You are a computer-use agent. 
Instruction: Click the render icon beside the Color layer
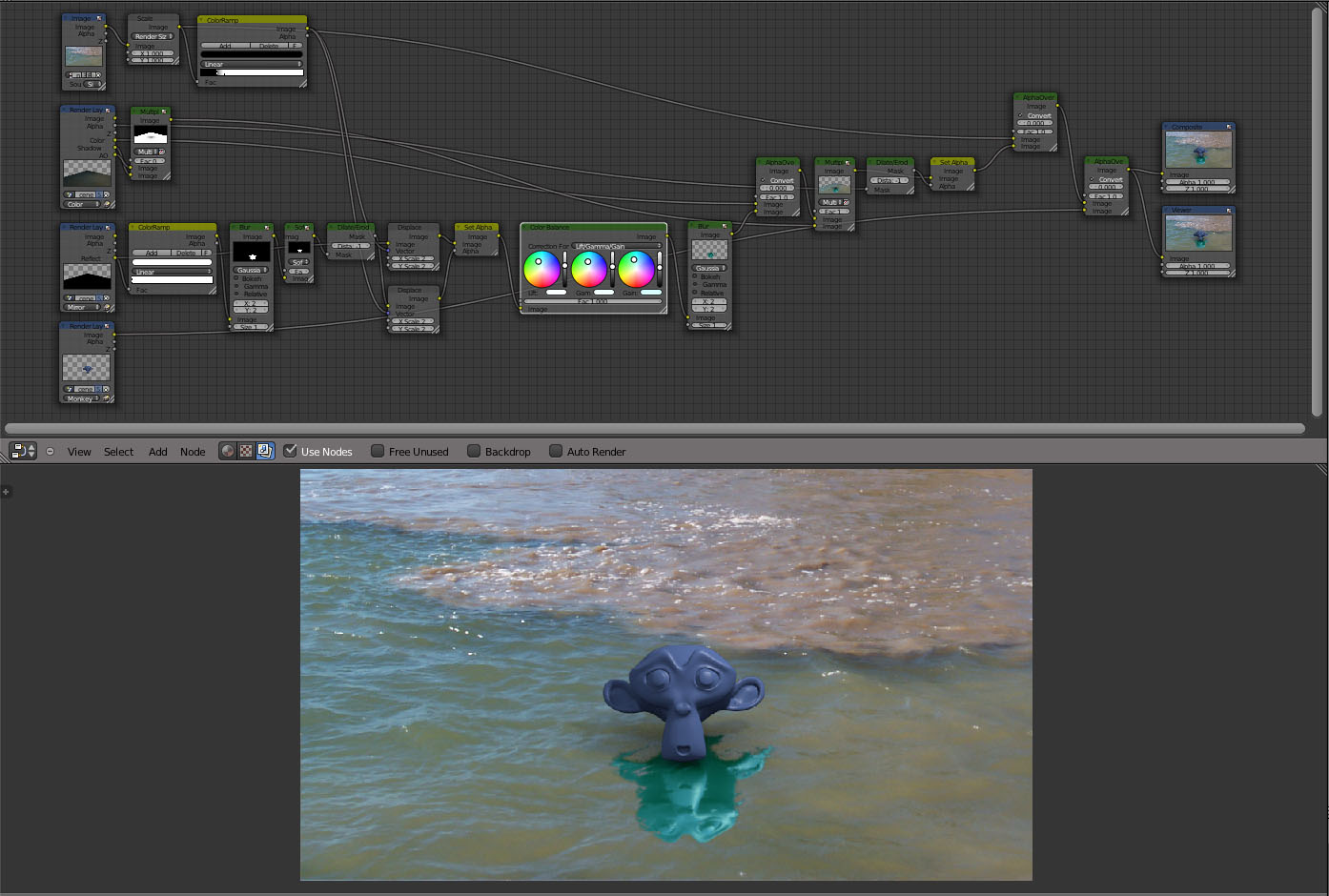[x=108, y=204]
